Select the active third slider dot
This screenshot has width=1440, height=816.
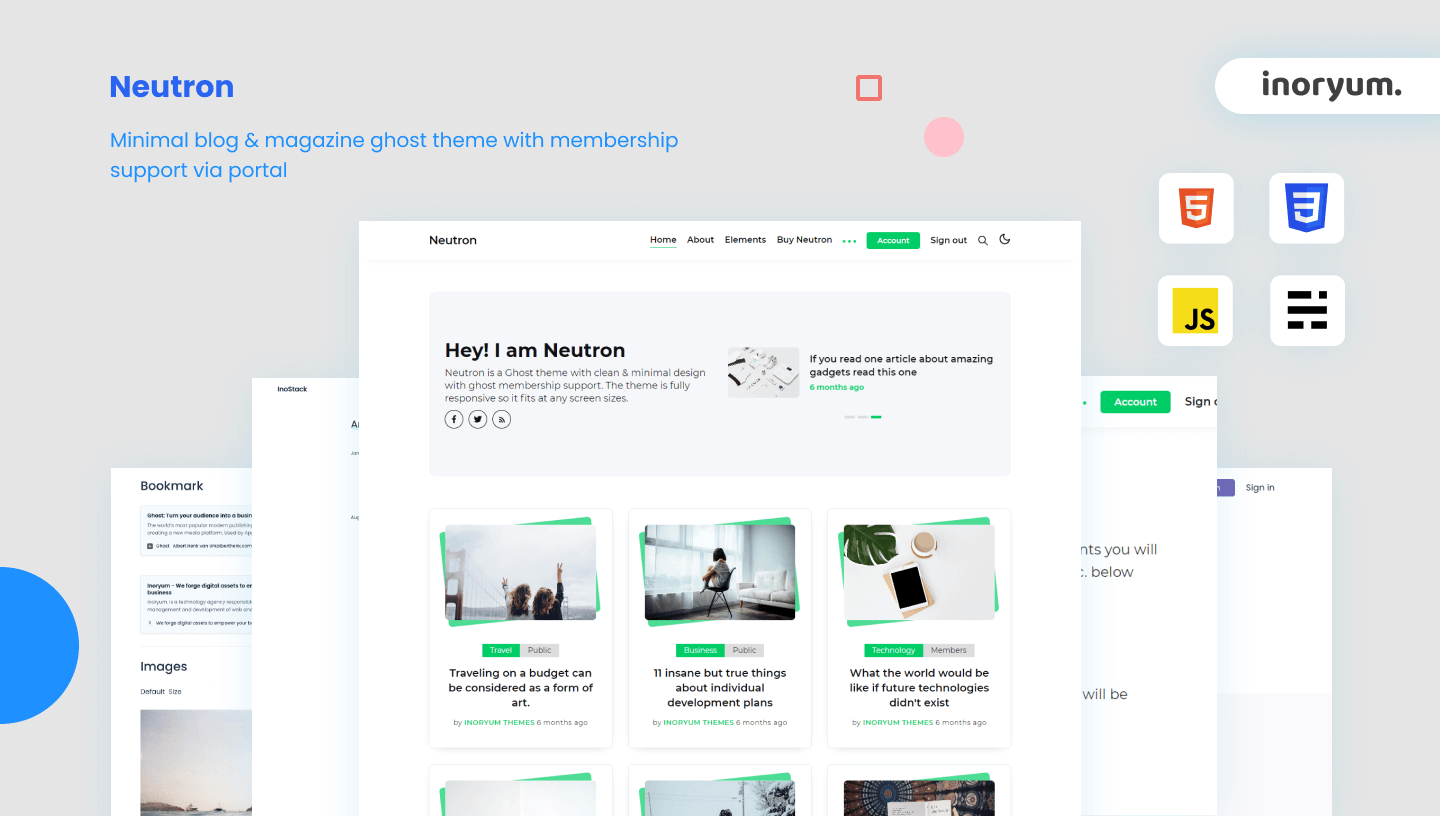point(876,417)
